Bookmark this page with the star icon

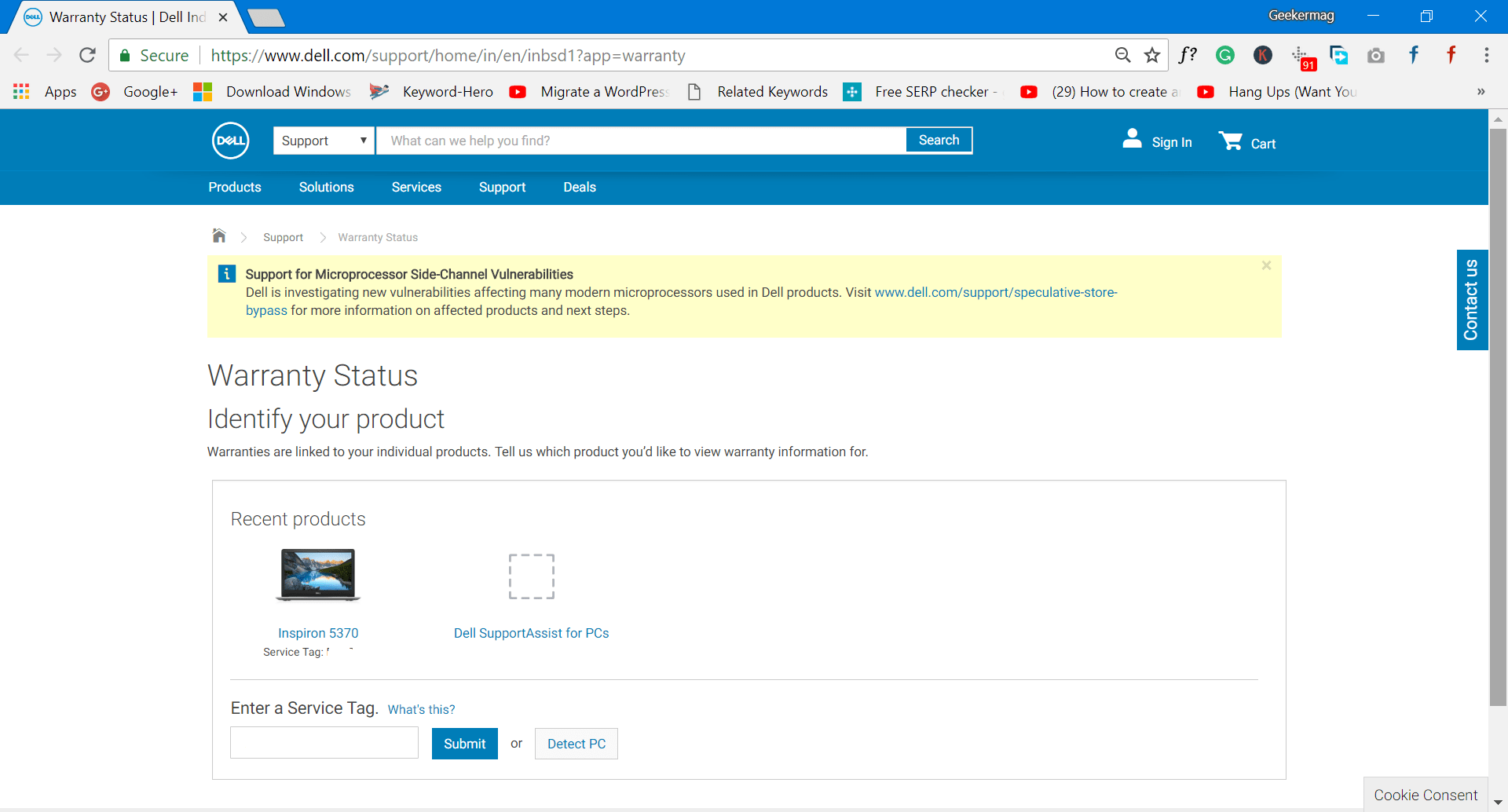pos(1152,55)
